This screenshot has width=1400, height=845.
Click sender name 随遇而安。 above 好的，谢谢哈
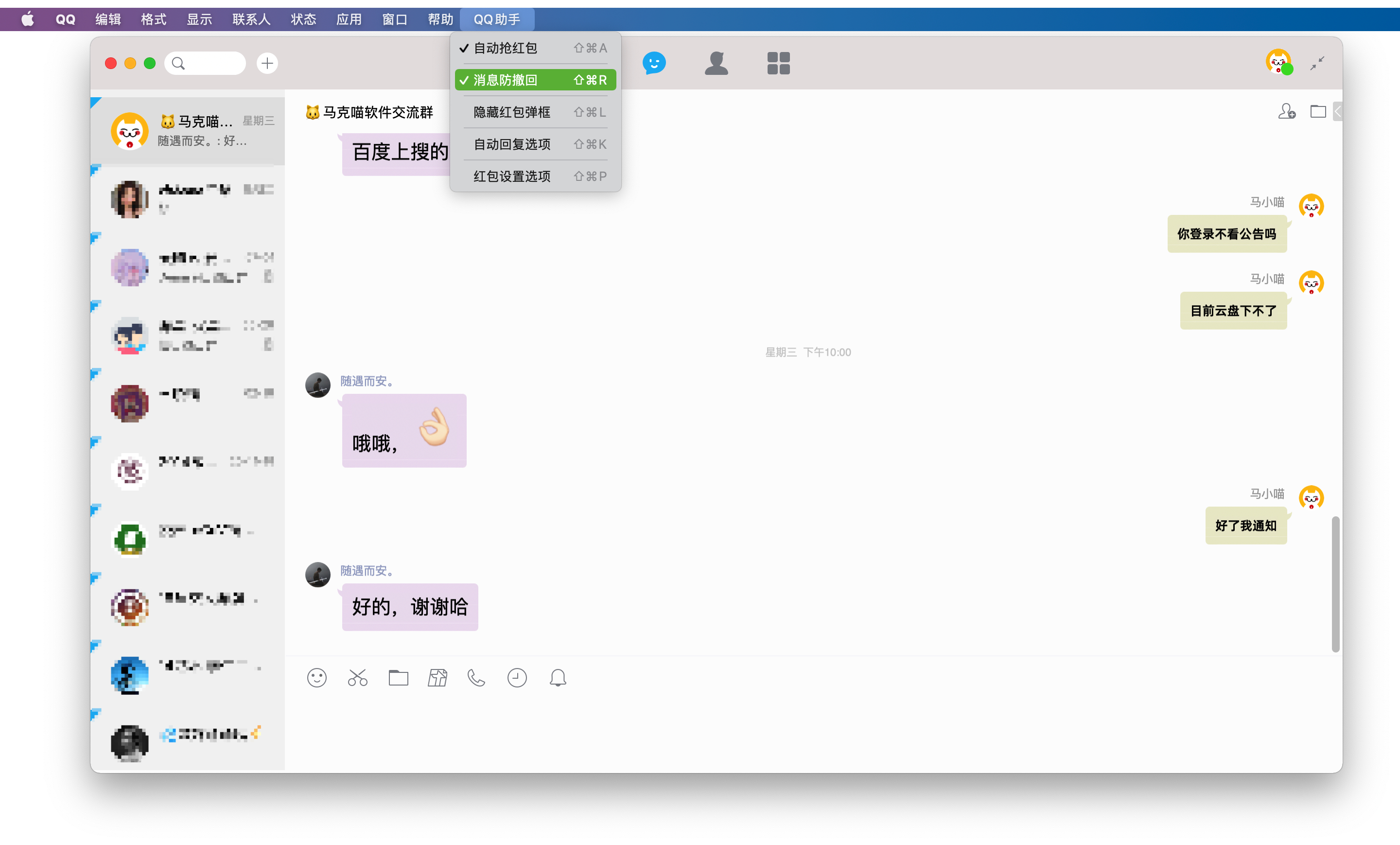click(367, 570)
